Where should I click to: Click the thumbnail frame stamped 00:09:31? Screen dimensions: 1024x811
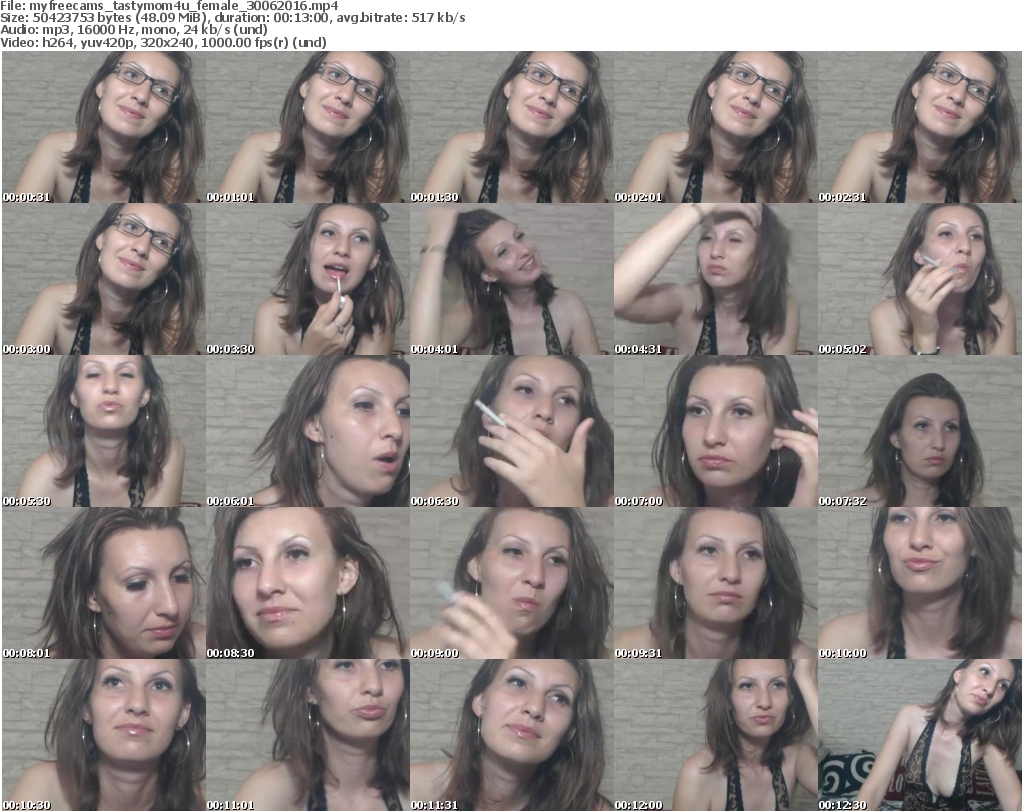point(716,583)
